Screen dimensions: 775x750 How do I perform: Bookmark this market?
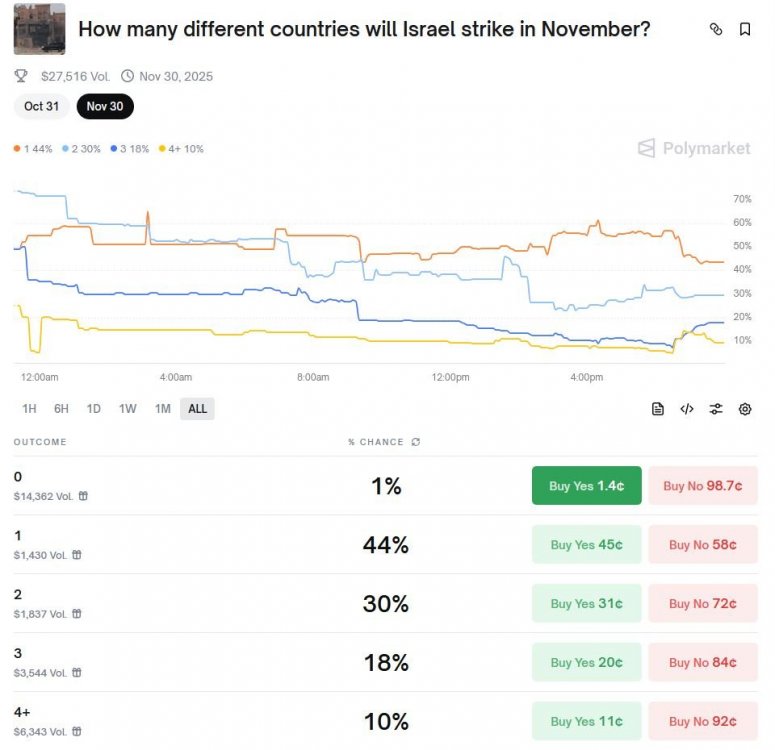coord(744,29)
